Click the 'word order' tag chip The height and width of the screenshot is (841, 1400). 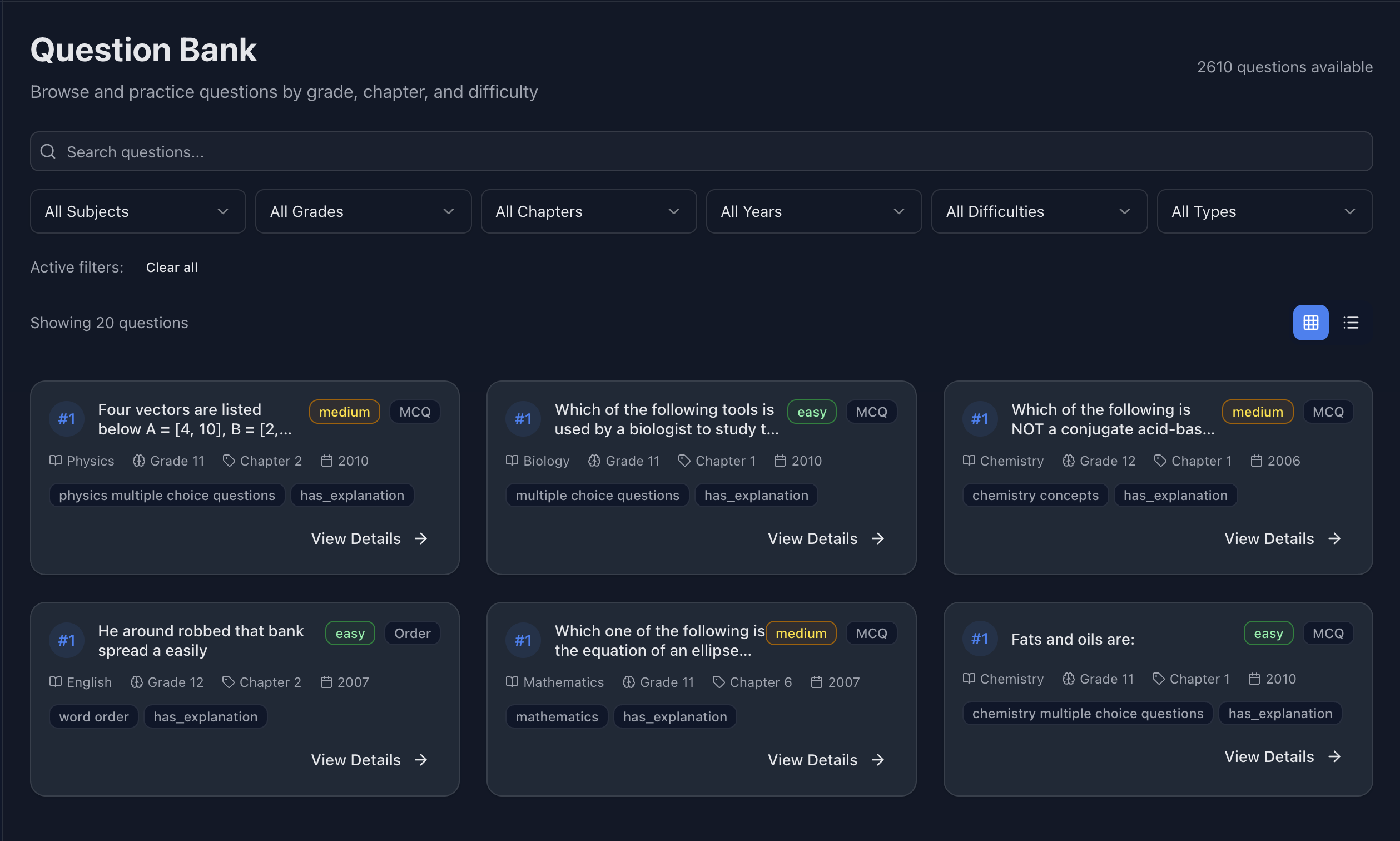(x=93, y=716)
